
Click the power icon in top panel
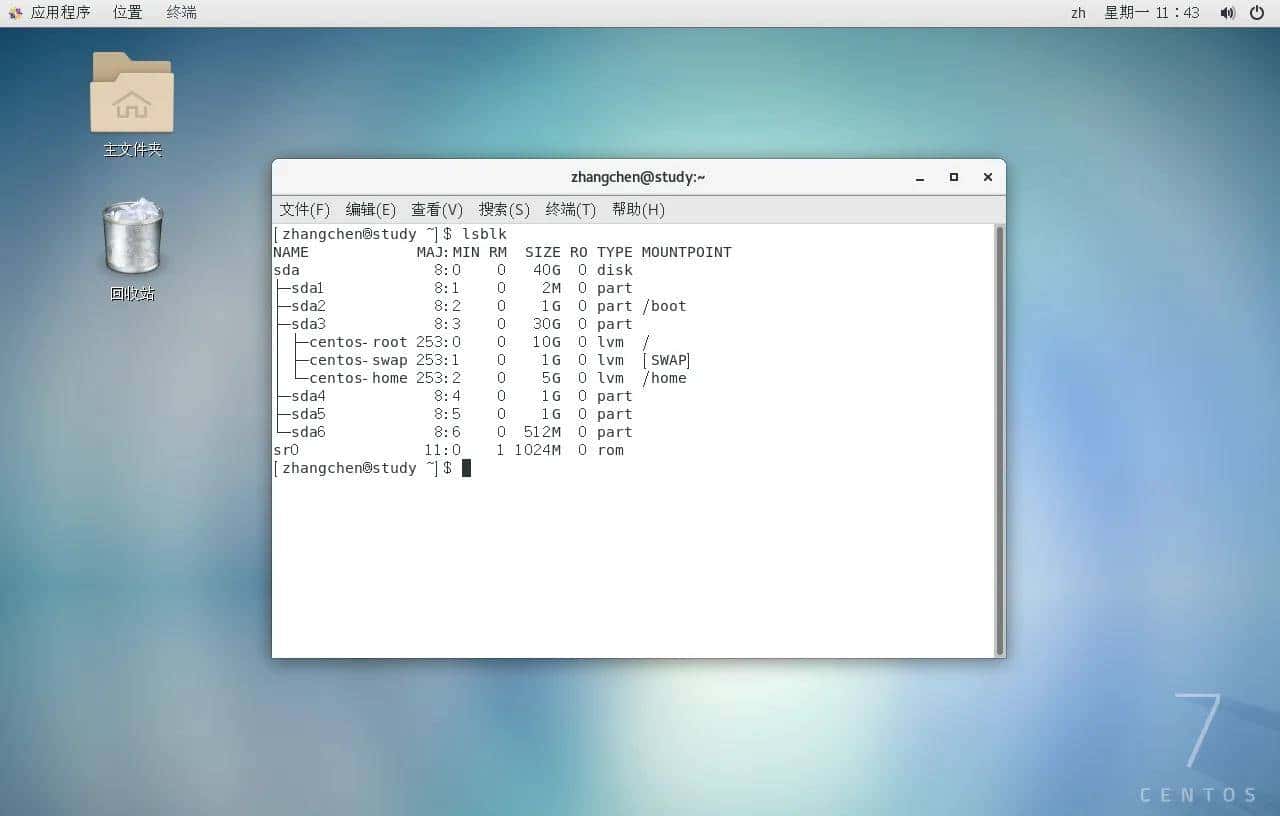(1257, 13)
